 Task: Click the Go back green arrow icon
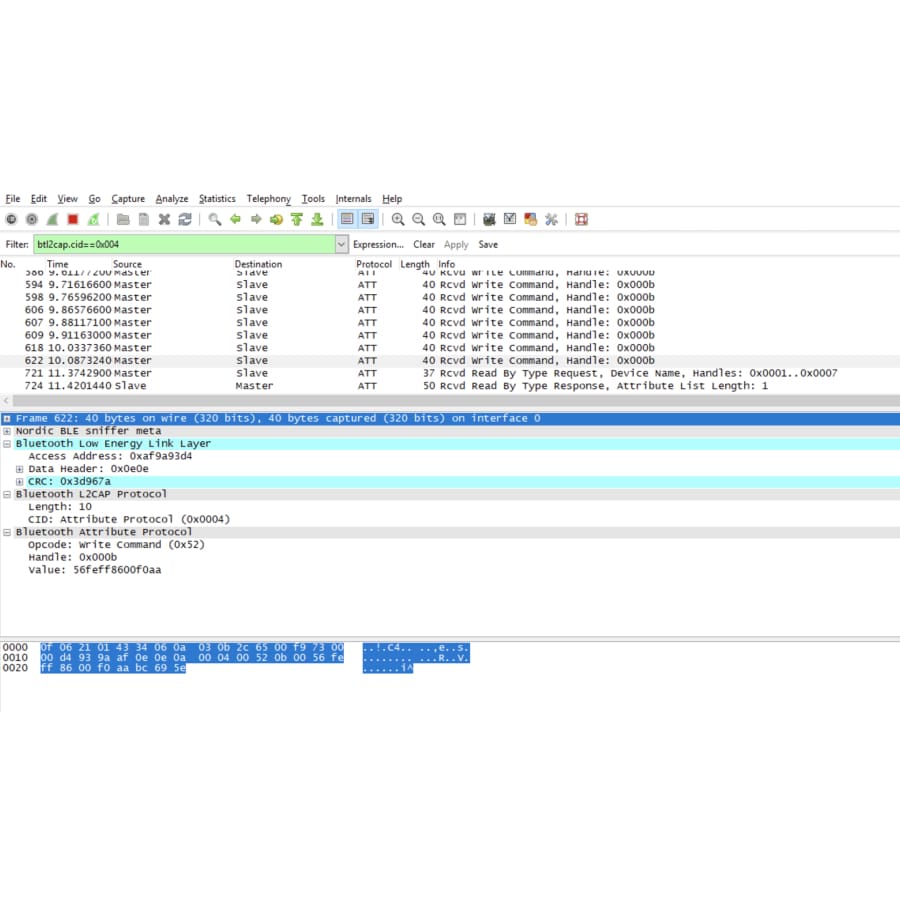coord(235,219)
